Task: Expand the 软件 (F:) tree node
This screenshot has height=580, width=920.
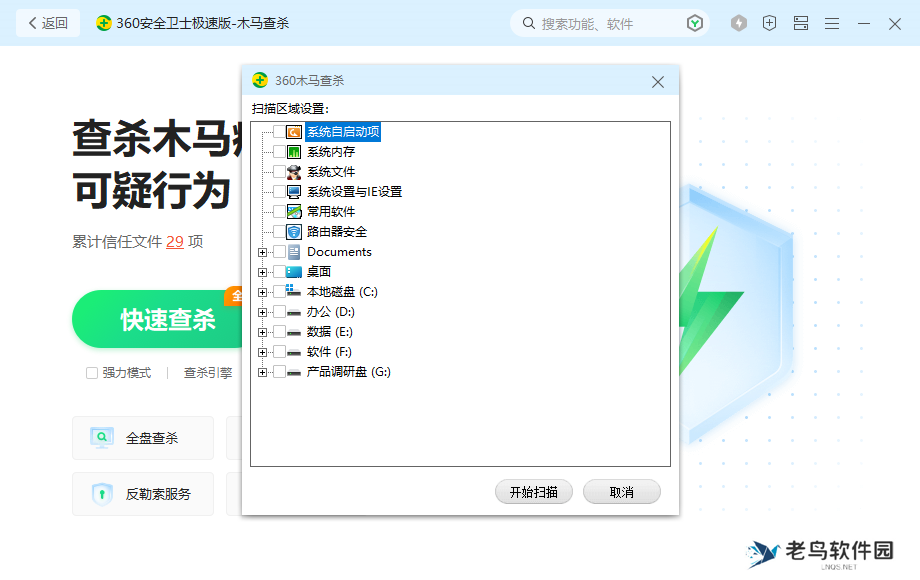Action: (x=262, y=352)
